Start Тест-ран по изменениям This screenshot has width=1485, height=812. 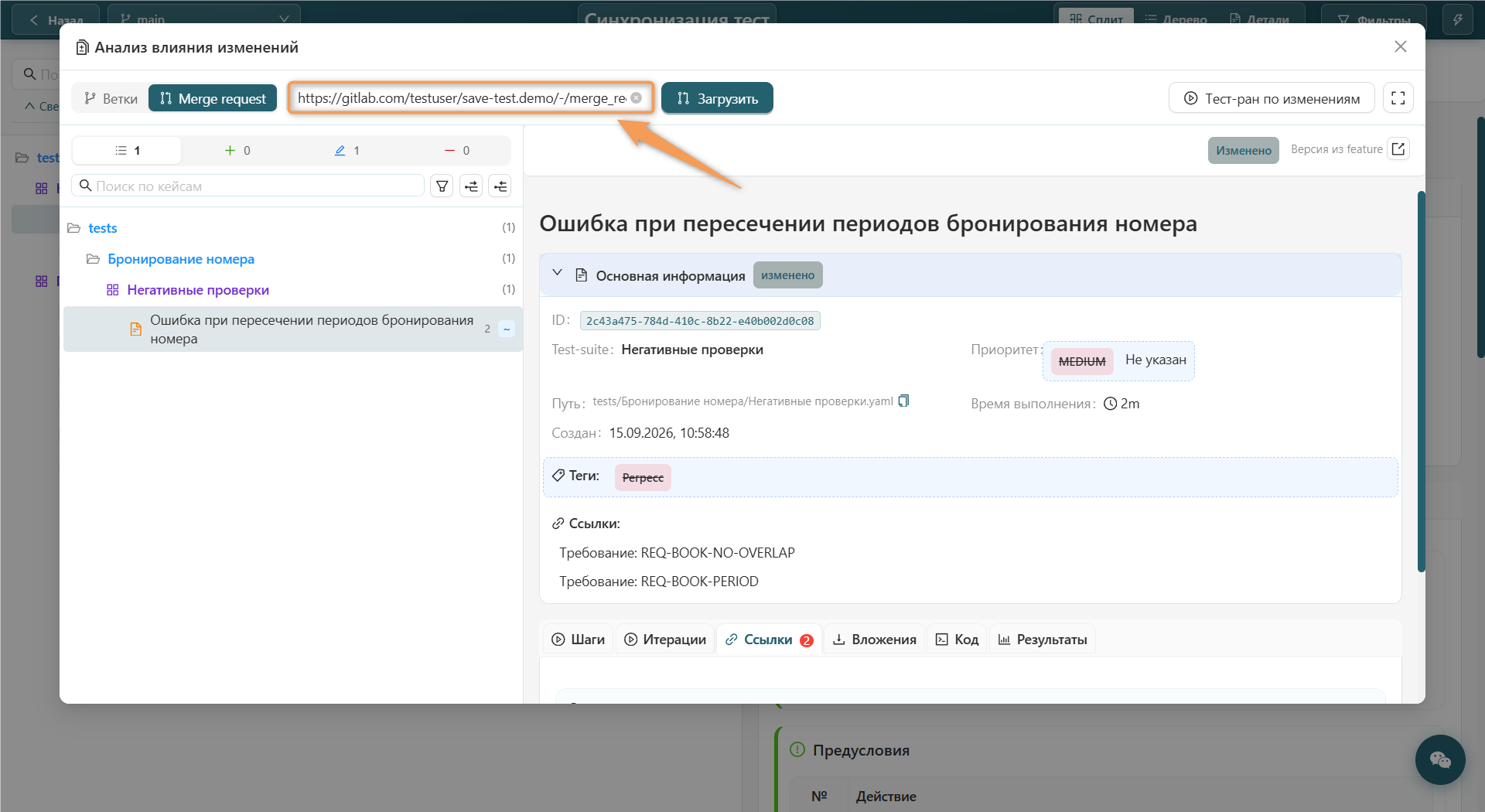(x=1272, y=98)
